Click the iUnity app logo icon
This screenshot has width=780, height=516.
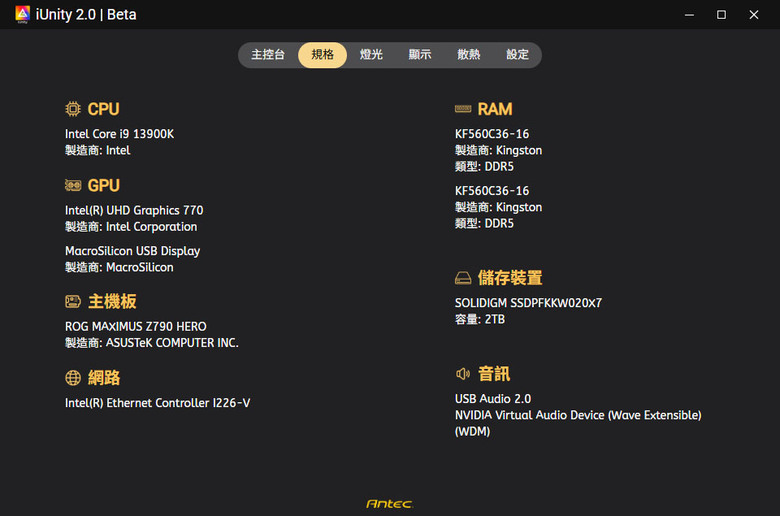pos(22,14)
